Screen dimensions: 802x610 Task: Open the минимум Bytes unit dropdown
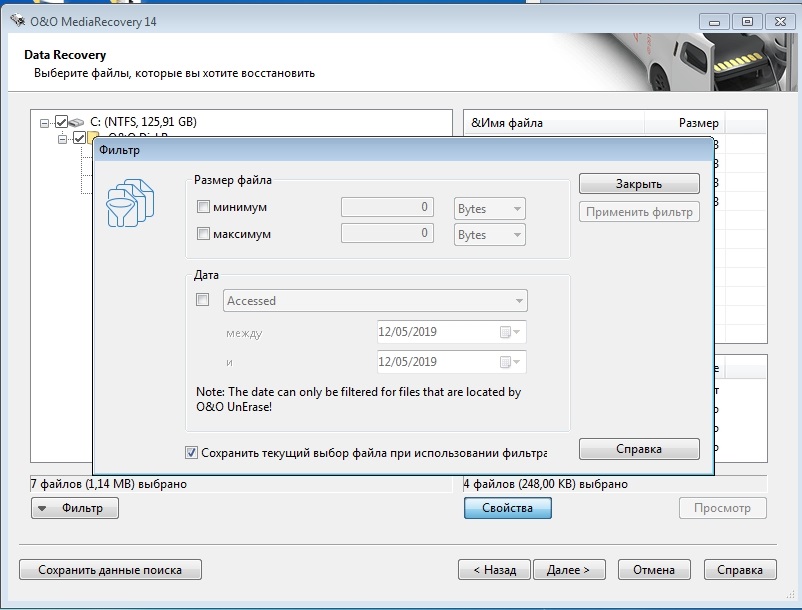coord(489,209)
